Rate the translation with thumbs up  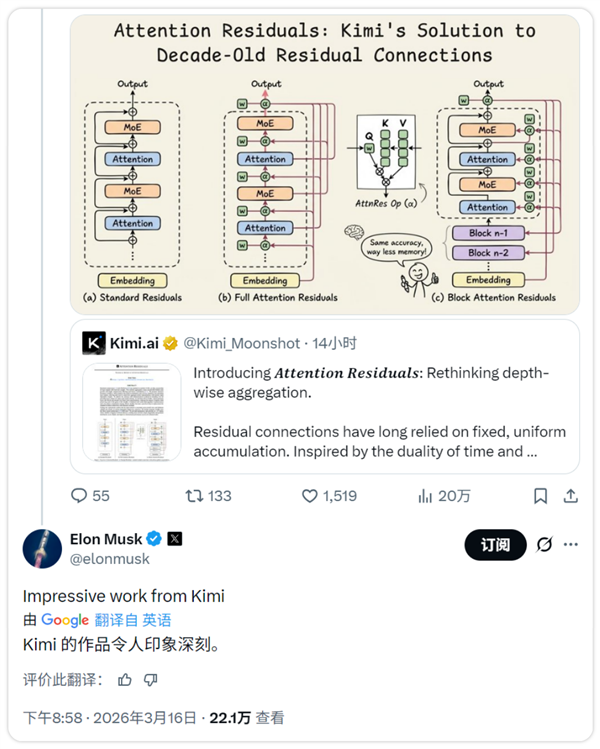pos(125,679)
